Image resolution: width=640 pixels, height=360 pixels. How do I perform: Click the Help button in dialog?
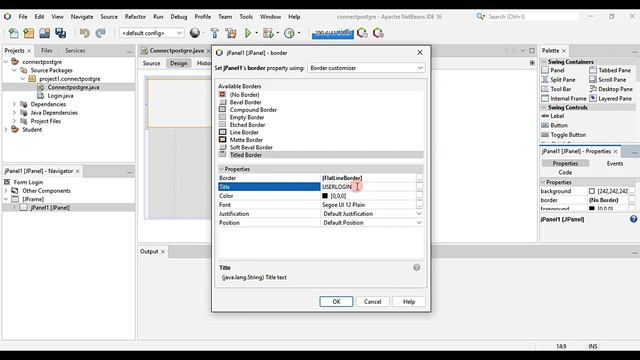(409, 302)
